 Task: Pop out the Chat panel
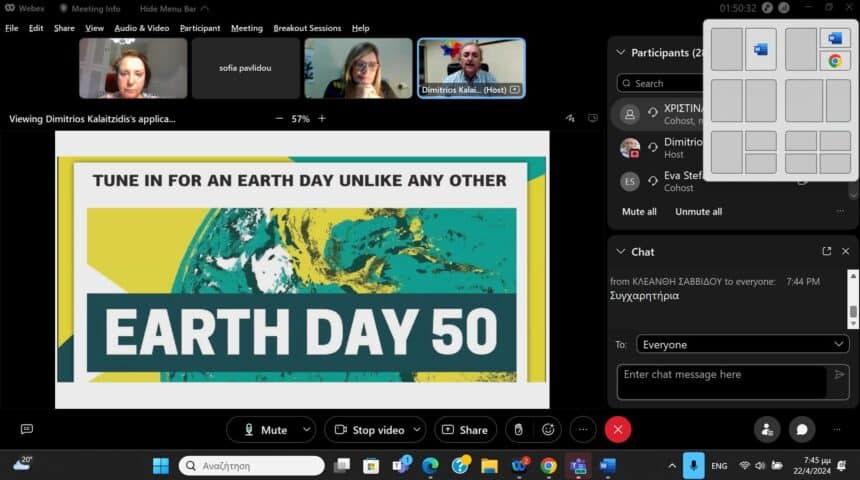click(x=827, y=251)
